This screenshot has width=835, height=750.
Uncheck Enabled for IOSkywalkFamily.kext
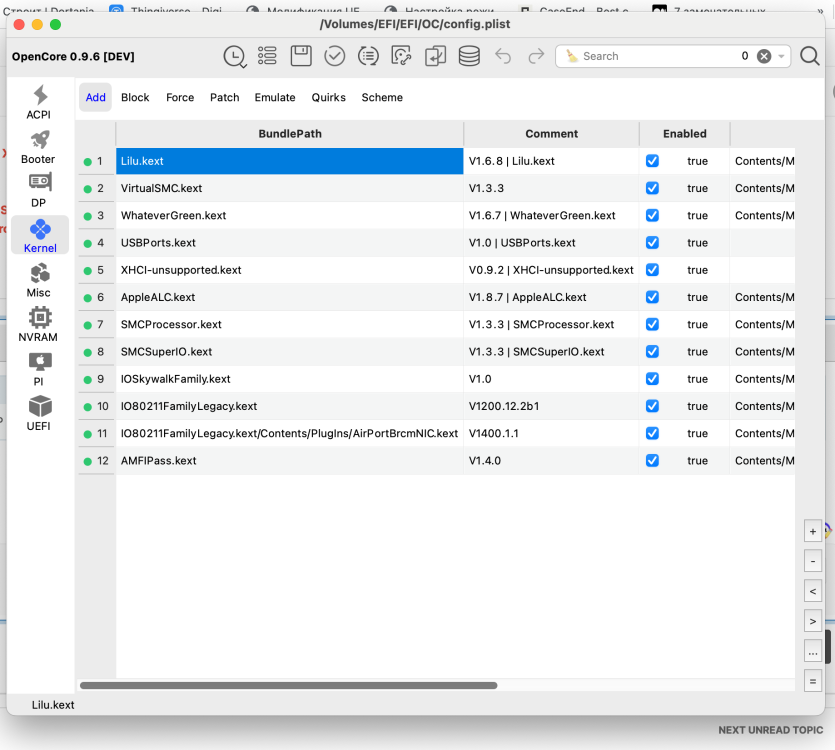(652, 379)
